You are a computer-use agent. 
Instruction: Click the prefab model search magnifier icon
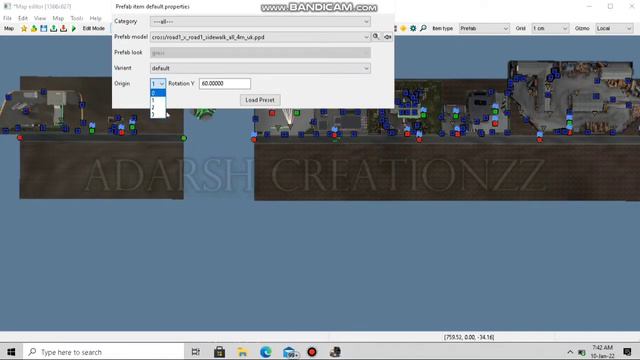click(x=376, y=37)
